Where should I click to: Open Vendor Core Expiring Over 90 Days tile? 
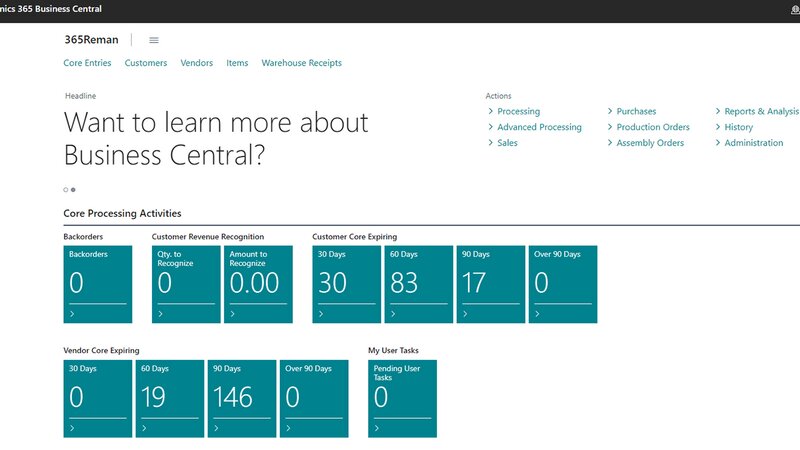[314, 398]
